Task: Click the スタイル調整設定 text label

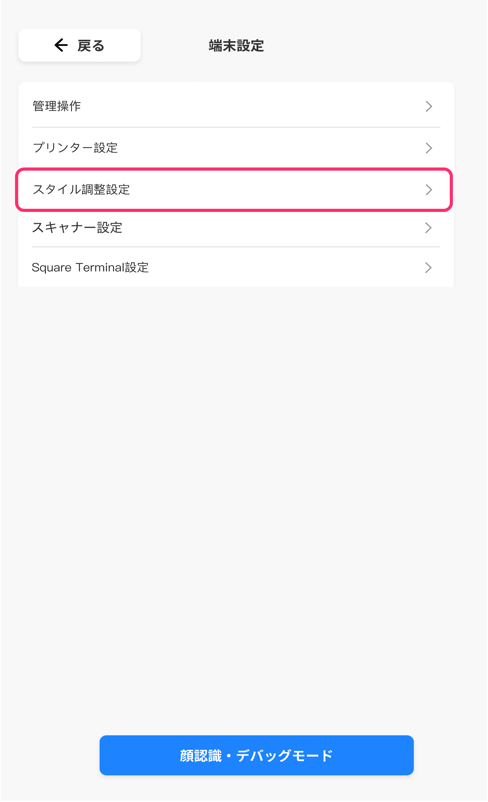Action: click(x=81, y=190)
